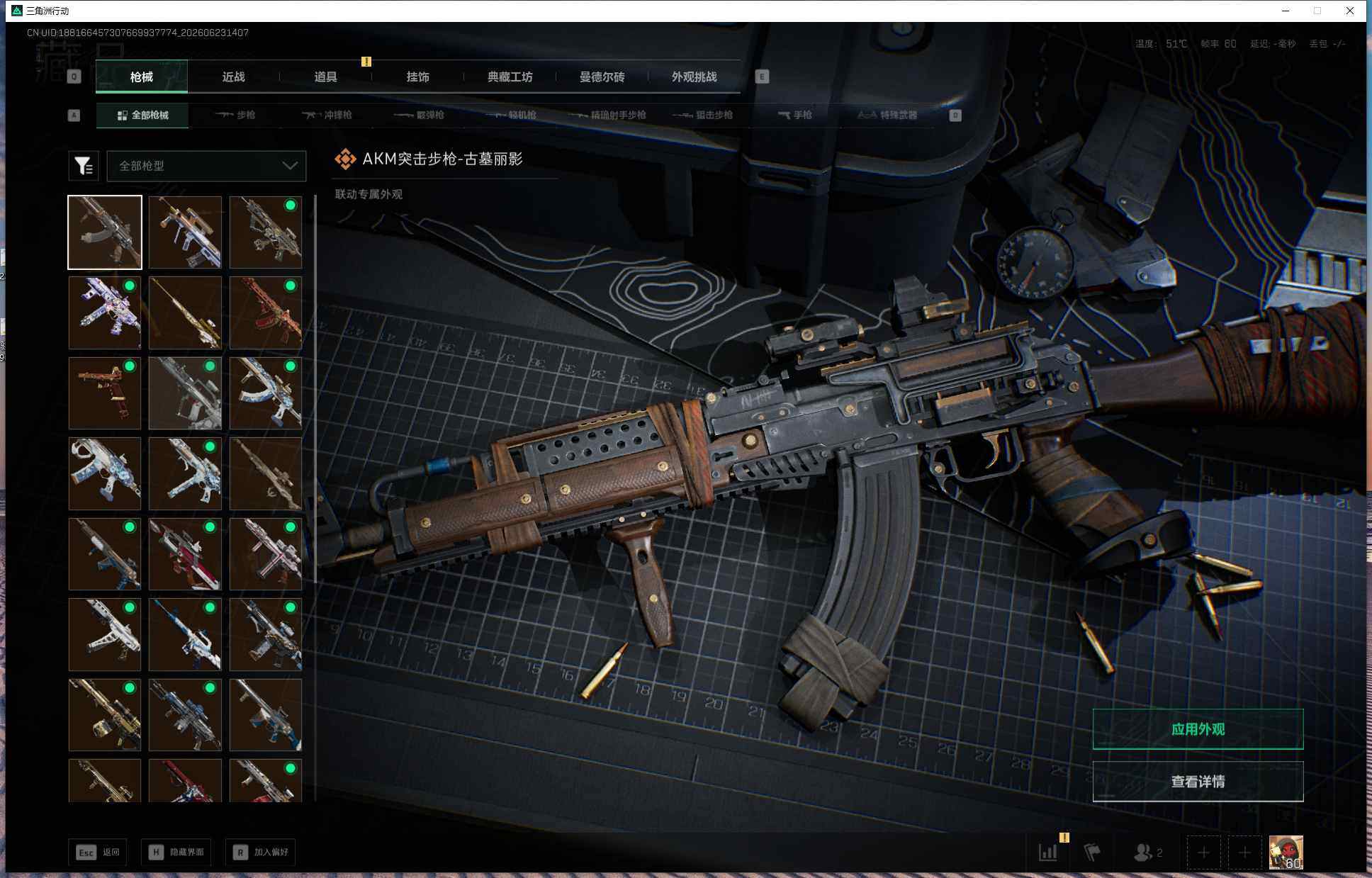Click the 延迟 latency readout

[1273, 44]
